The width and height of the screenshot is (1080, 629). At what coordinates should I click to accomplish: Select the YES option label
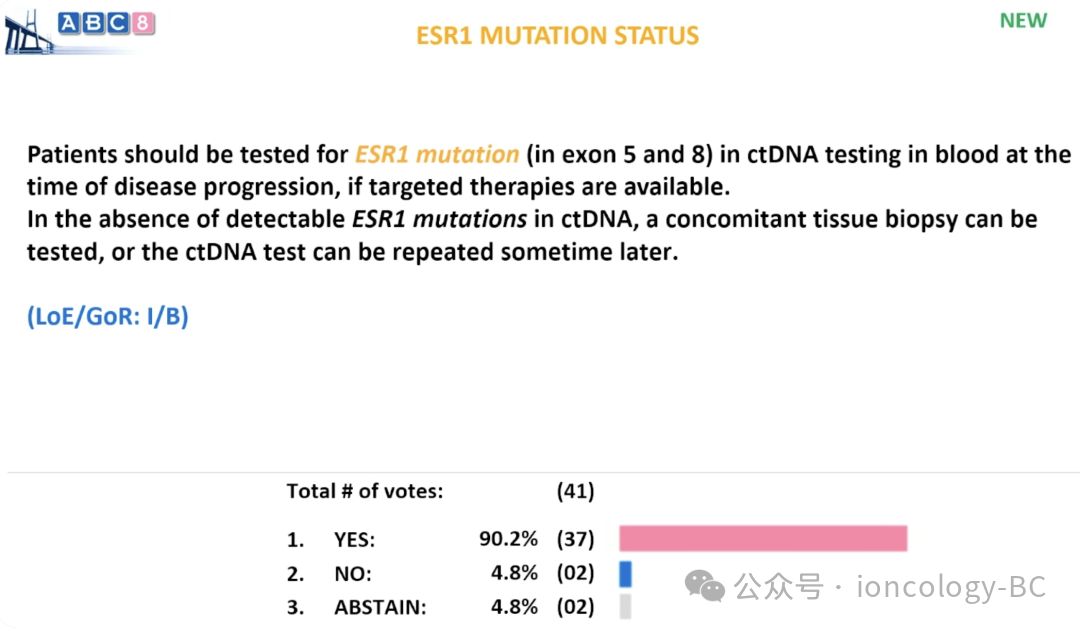pyautogui.click(x=354, y=540)
